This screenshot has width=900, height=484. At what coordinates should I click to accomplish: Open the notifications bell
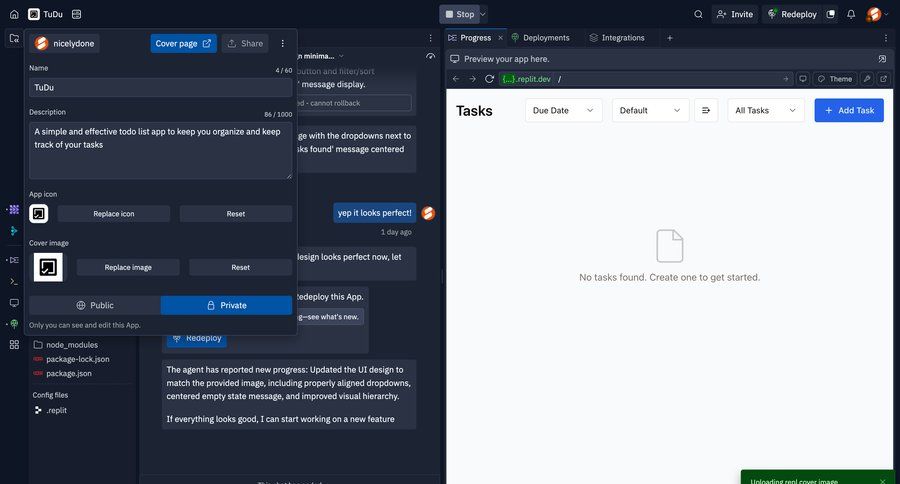click(x=851, y=14)
